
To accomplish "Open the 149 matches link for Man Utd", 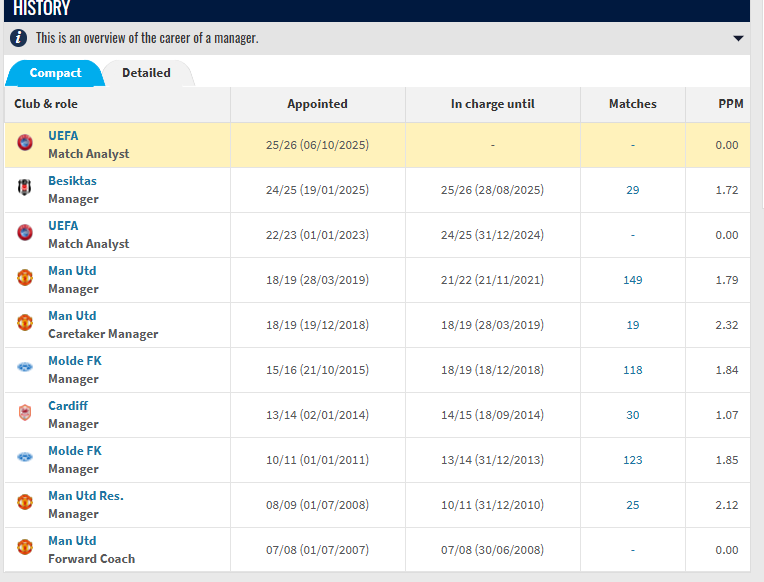I will [632, 280].
